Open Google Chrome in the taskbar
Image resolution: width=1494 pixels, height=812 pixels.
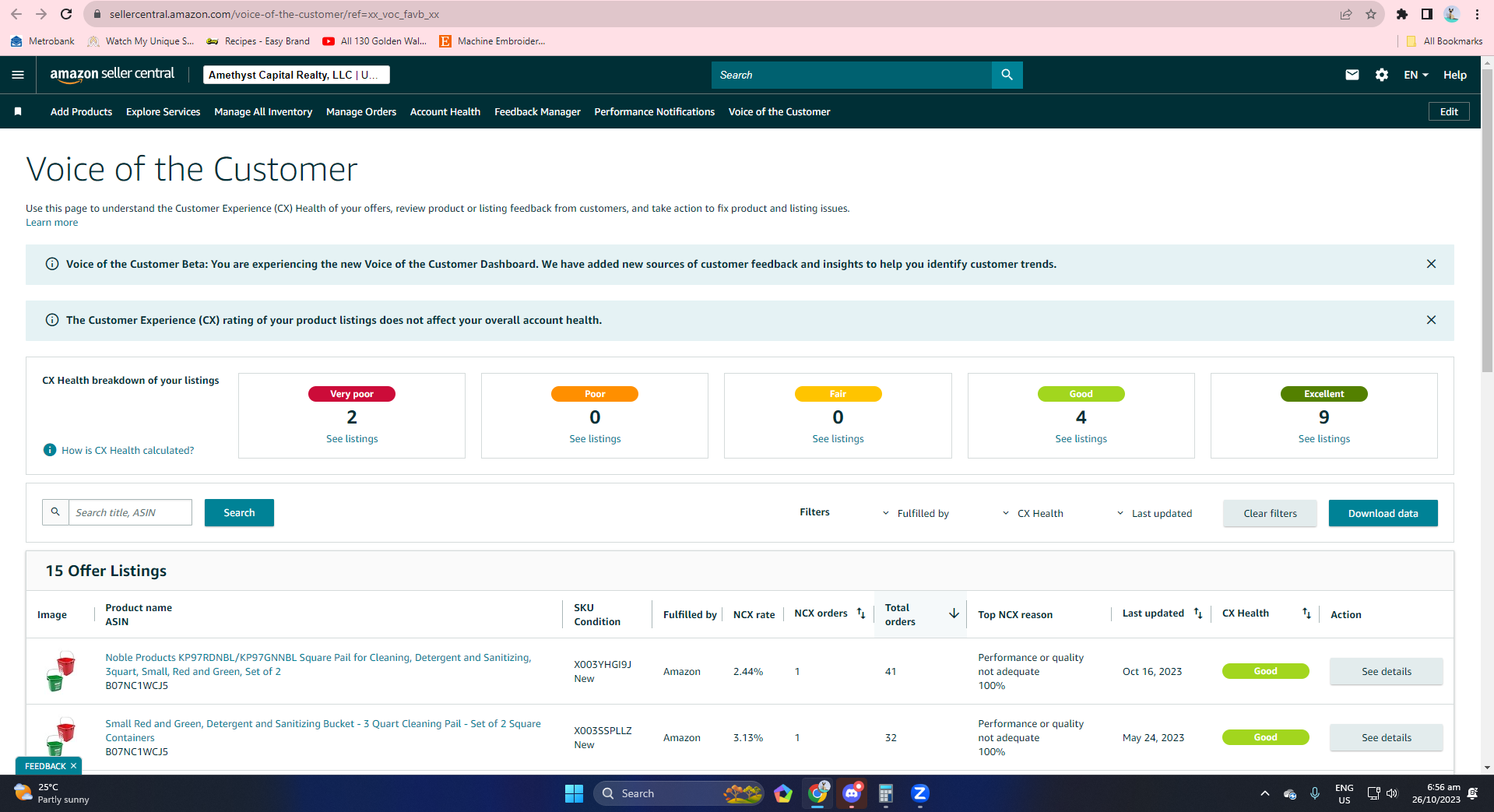coord(817,793)
